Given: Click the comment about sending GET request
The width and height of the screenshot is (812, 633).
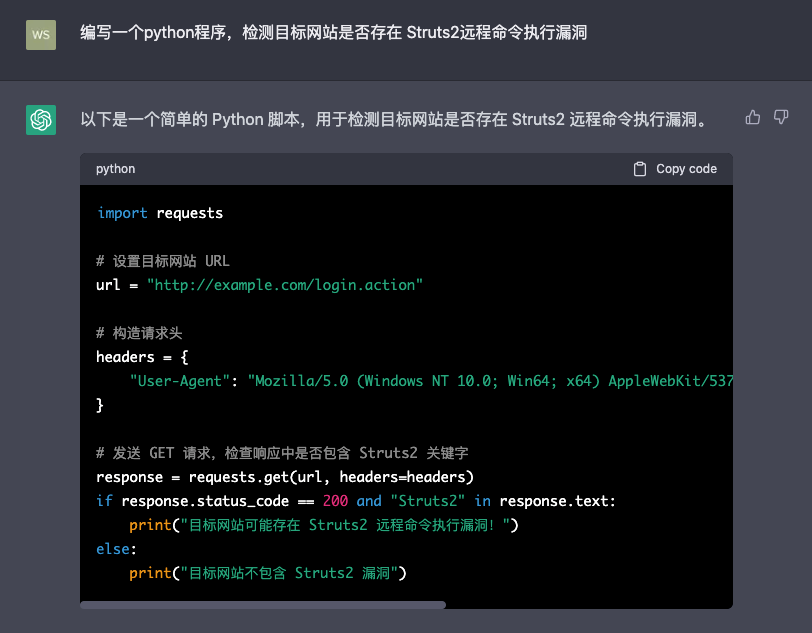Looking at the screenshot, I should pos(282,453).
